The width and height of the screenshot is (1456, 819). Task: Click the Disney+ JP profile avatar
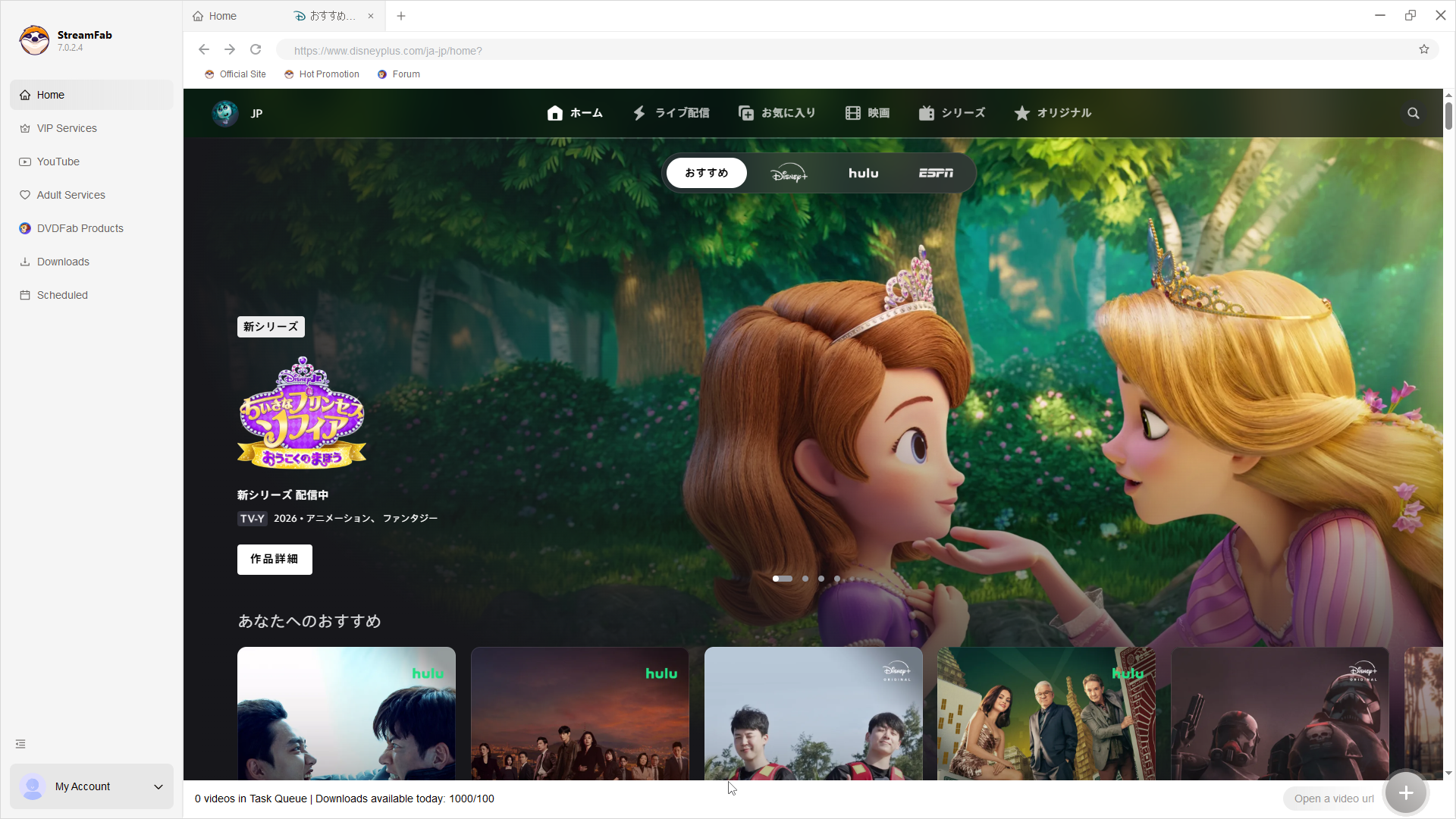pos(224,113)
